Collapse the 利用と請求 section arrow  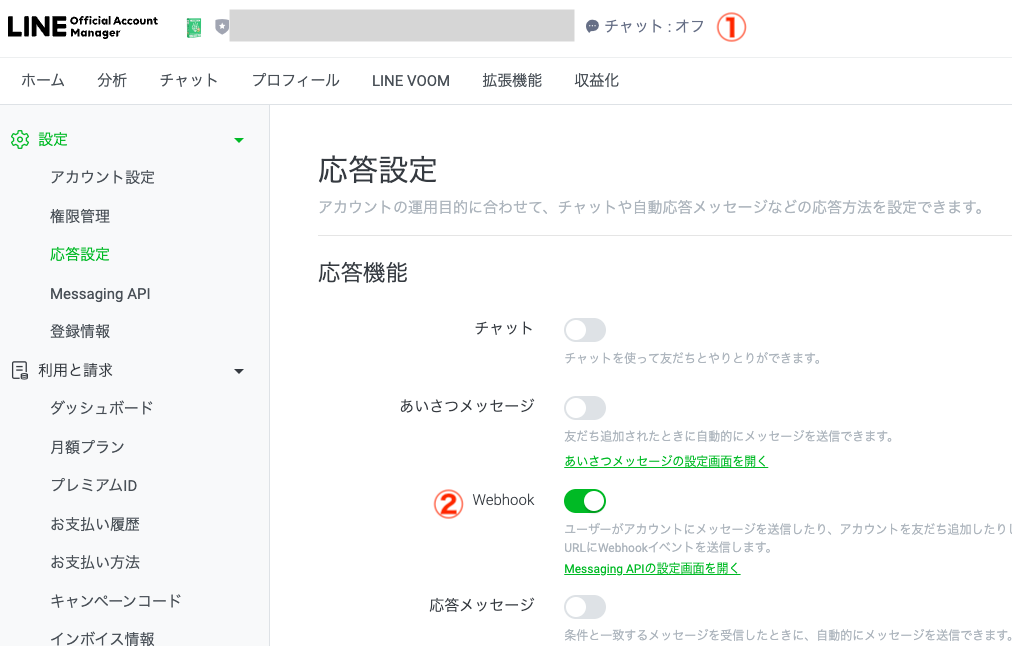pos(239,371)
